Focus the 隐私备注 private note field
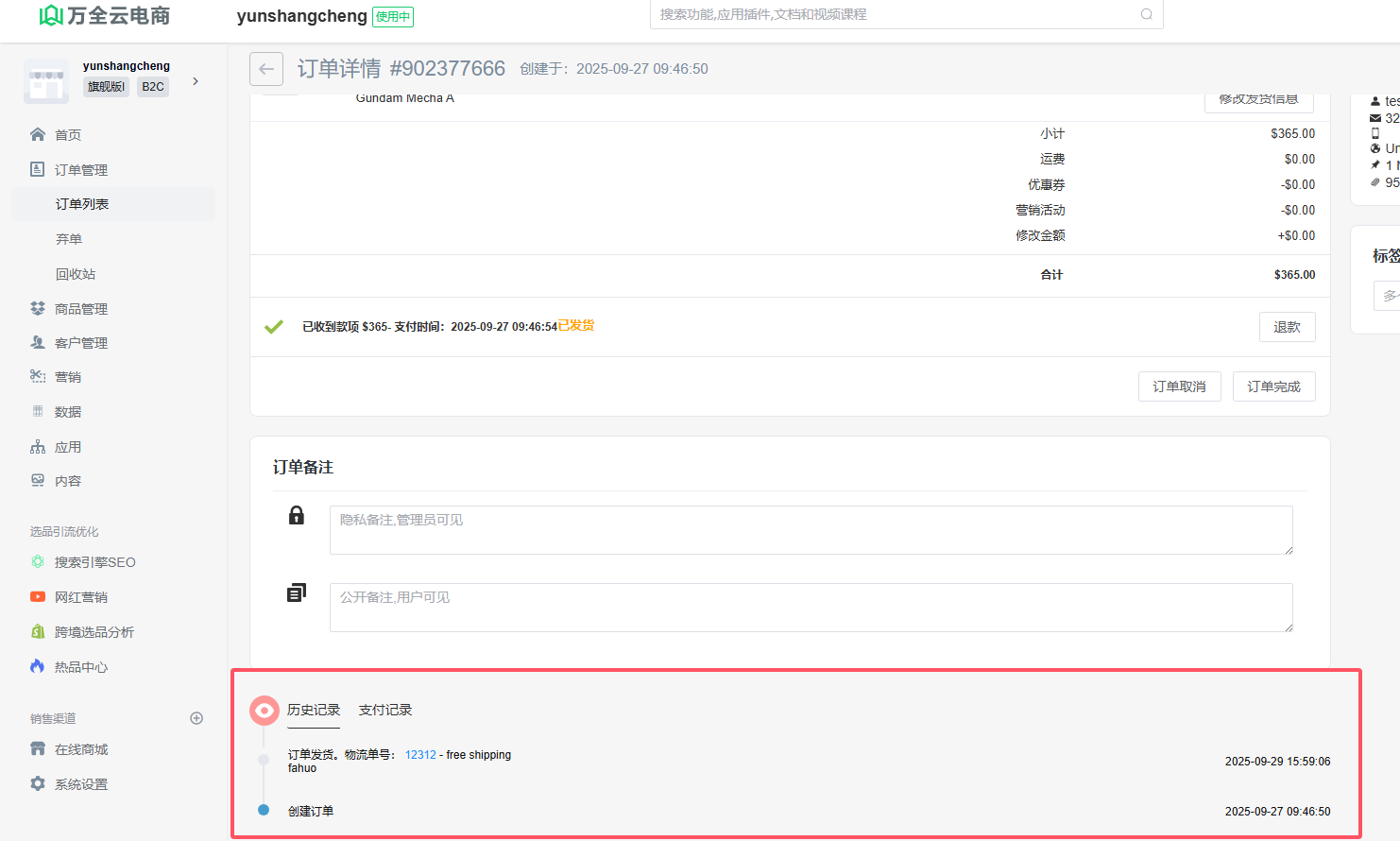The height and width of the screenshot is (841, 1400). tap(811, 530)
